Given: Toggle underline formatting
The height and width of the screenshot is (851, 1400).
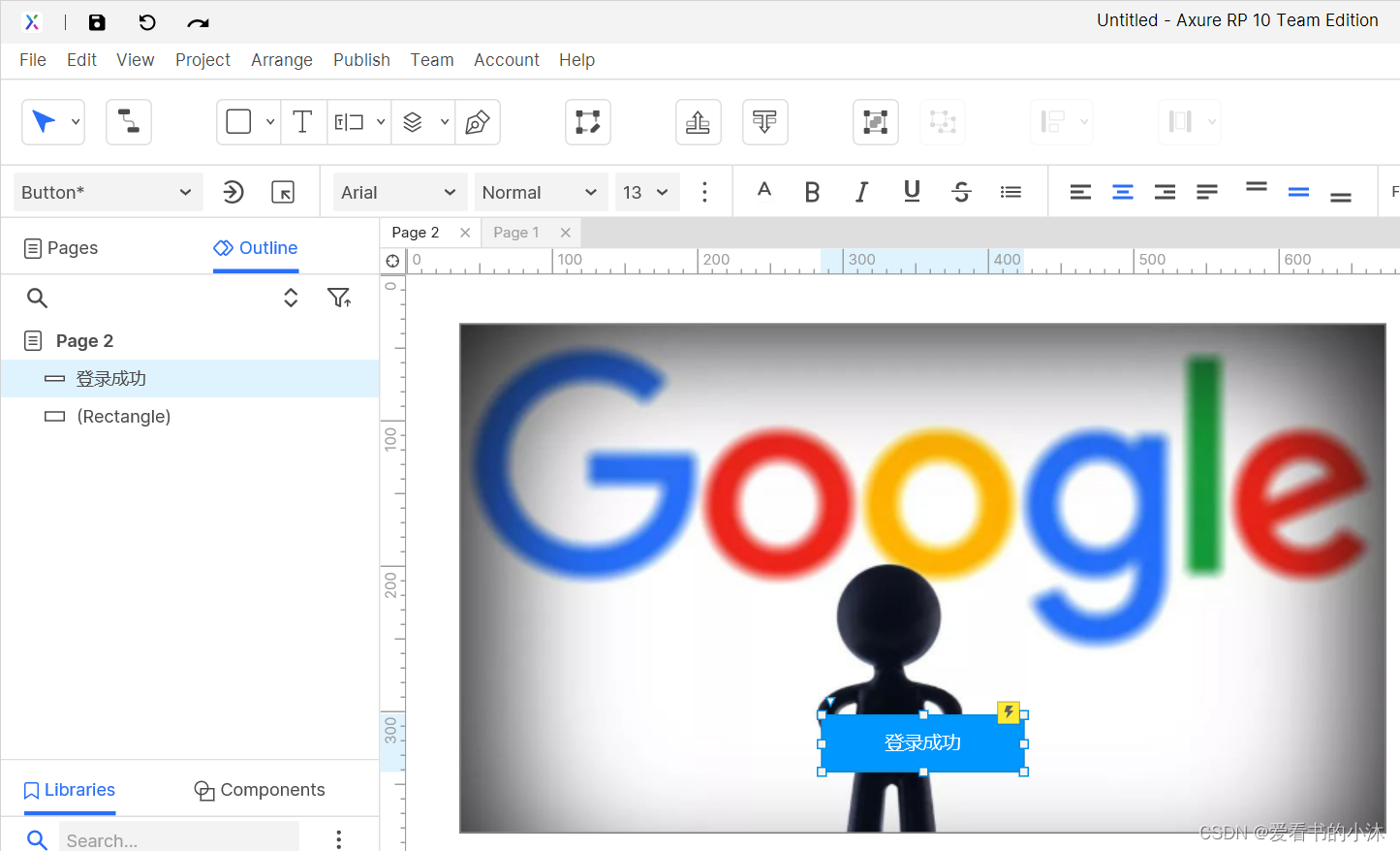Looking at the screenshot, I should click(x=912, y=191).
